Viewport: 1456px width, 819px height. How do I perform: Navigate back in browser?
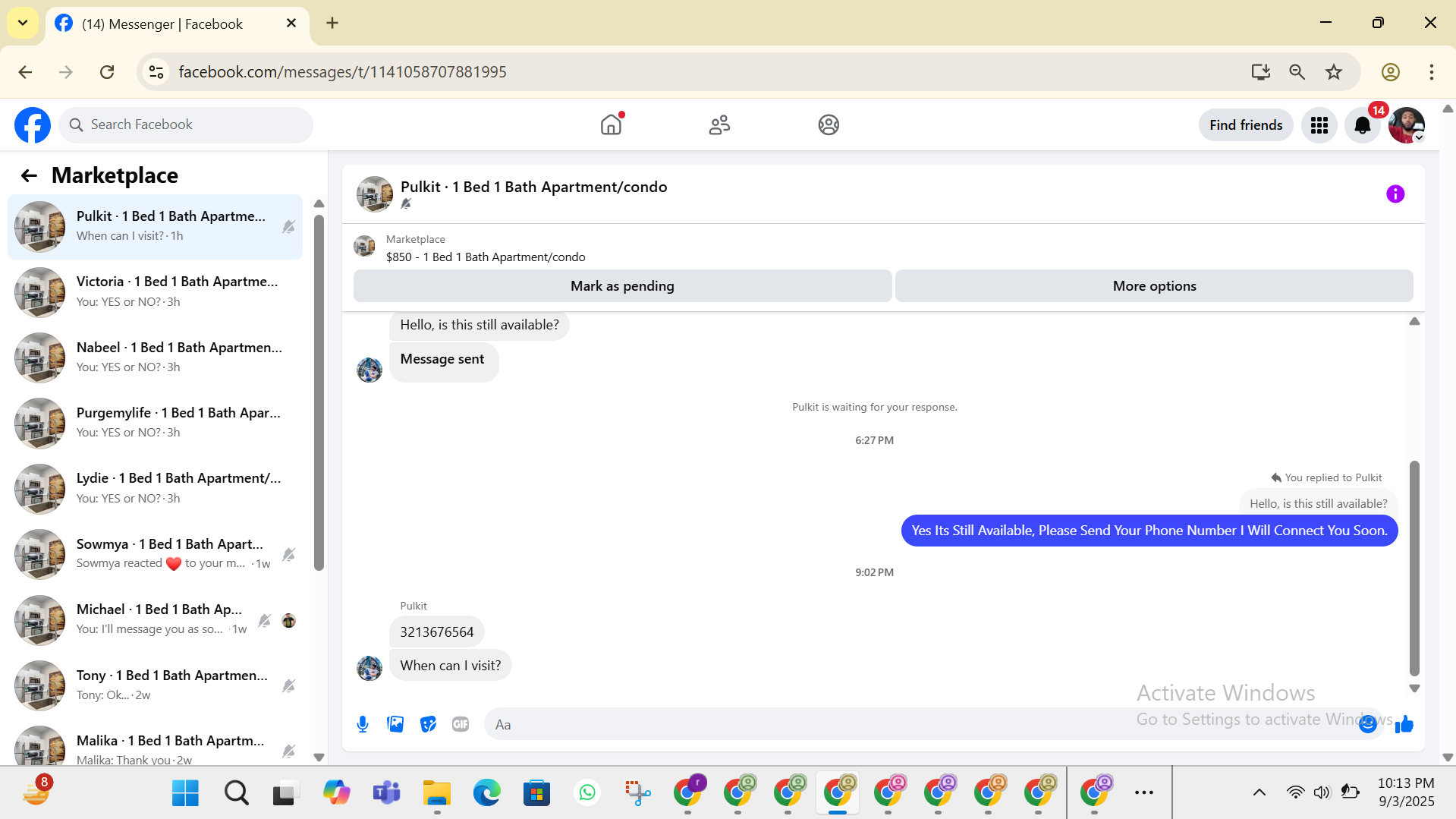coord(25,72)
